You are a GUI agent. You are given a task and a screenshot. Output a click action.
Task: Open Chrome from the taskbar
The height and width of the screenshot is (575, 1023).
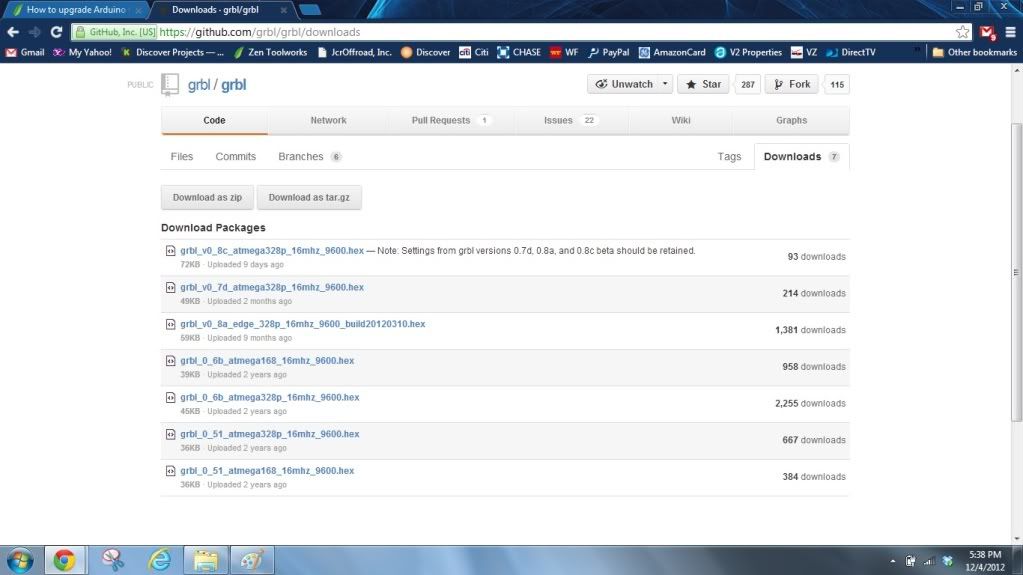point(64,561)
